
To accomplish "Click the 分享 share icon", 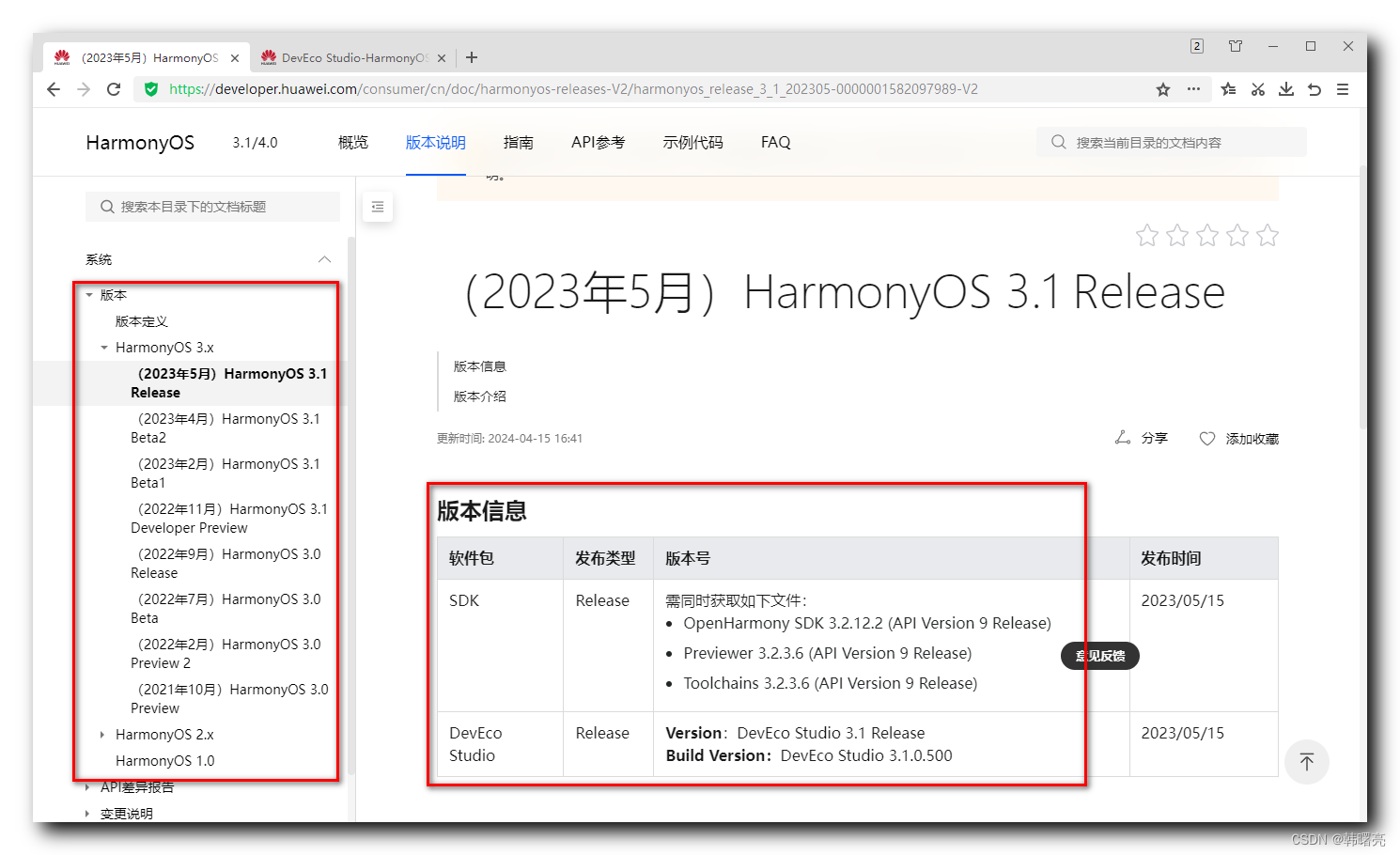I will [x=1123, y=438].
